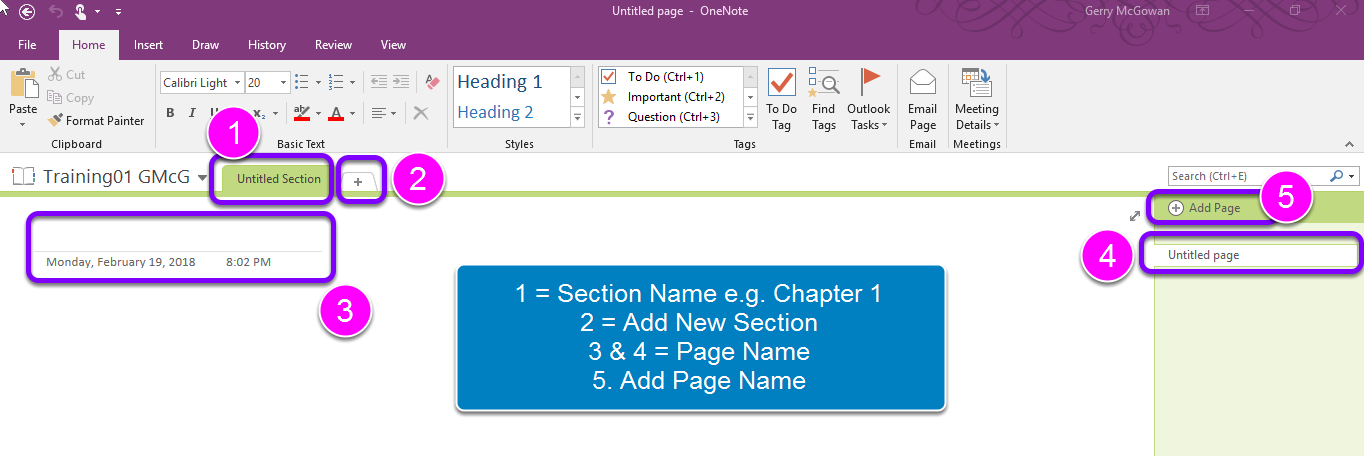Click Cut in the Clipboard group
Viewport: 1364px width, 456px height.
(67, 75)
